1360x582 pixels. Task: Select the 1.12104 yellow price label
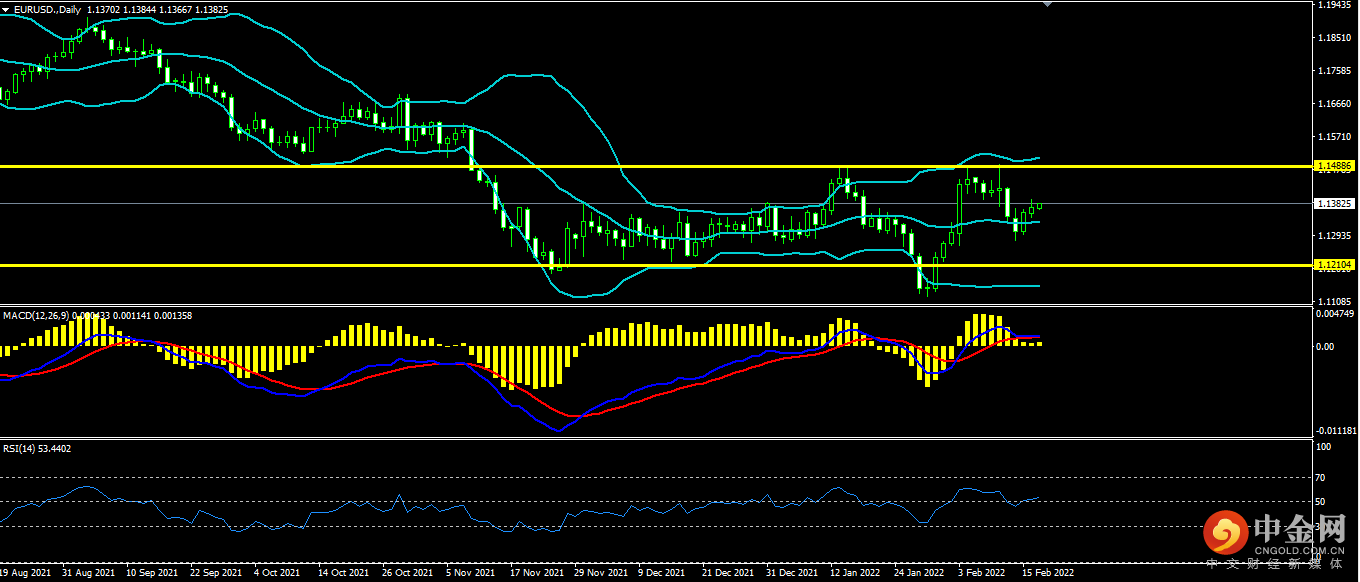point(1335,265)
